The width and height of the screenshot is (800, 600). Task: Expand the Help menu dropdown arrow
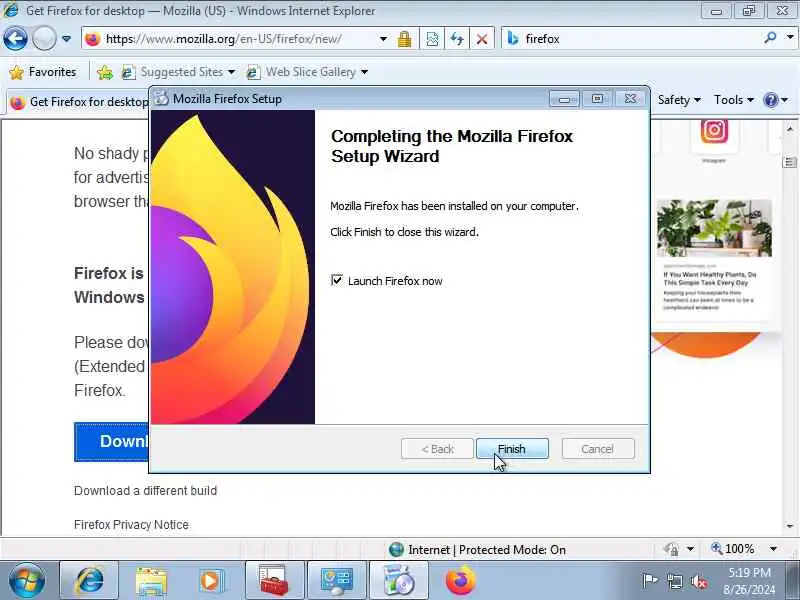(785, 100)
